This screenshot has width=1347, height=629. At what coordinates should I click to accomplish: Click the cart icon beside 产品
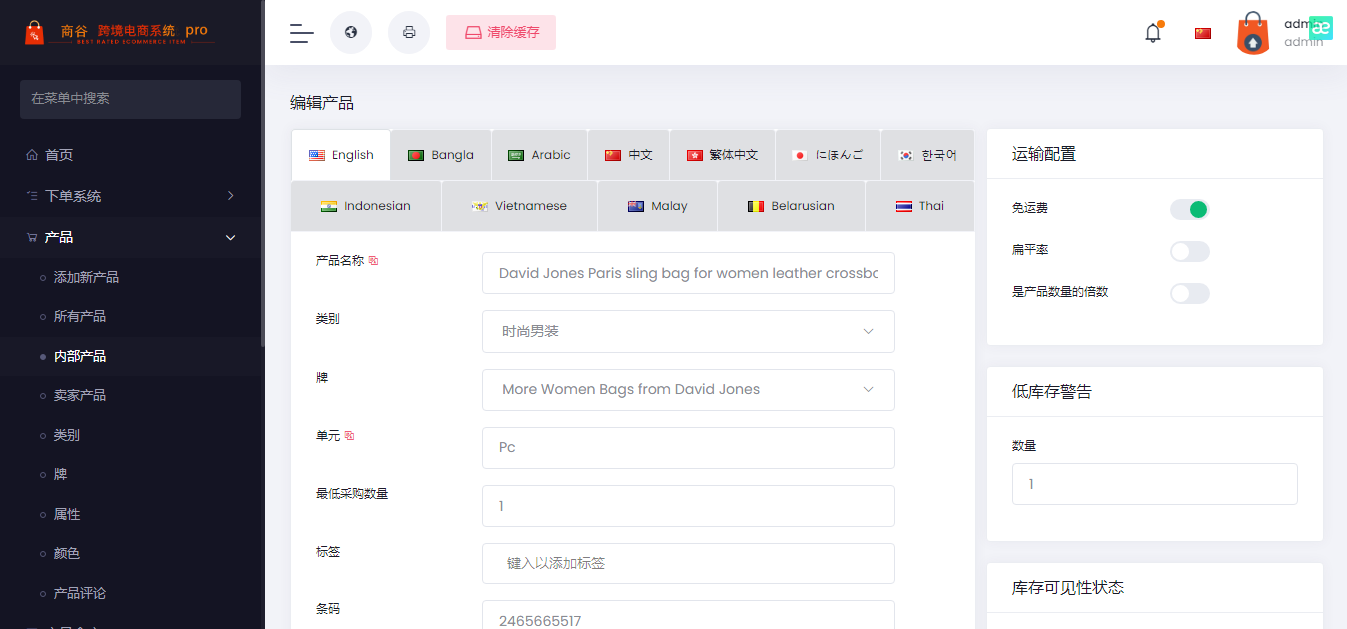click(x=32, y=237)
